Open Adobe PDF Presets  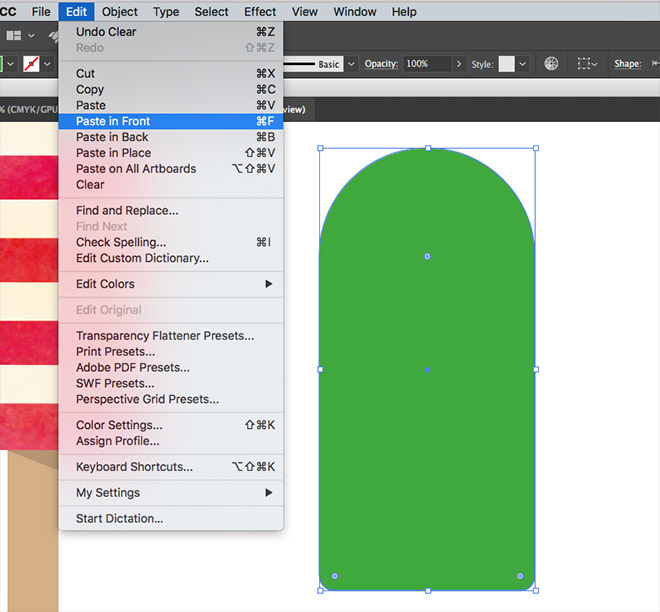(171, 367)
